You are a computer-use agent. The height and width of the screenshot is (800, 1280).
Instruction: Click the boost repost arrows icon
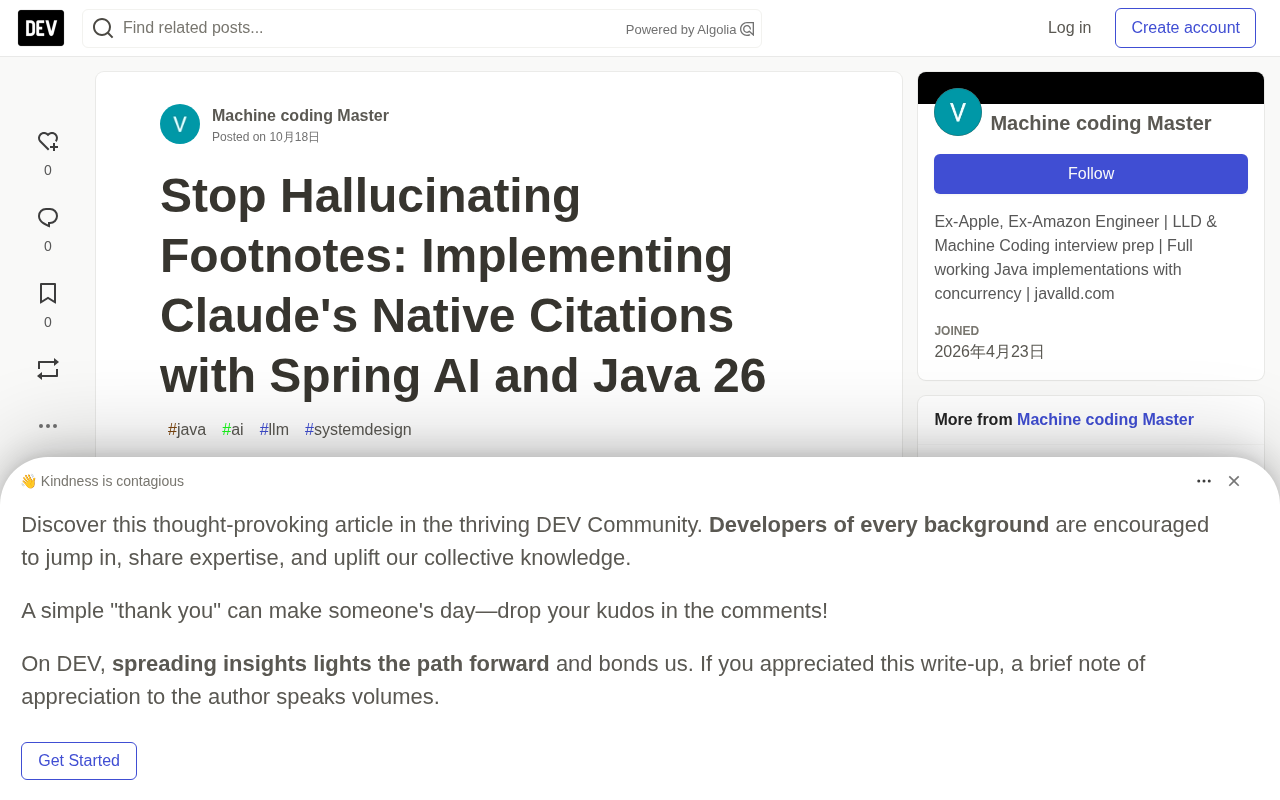pyautogui.click(x=48, y=369)
